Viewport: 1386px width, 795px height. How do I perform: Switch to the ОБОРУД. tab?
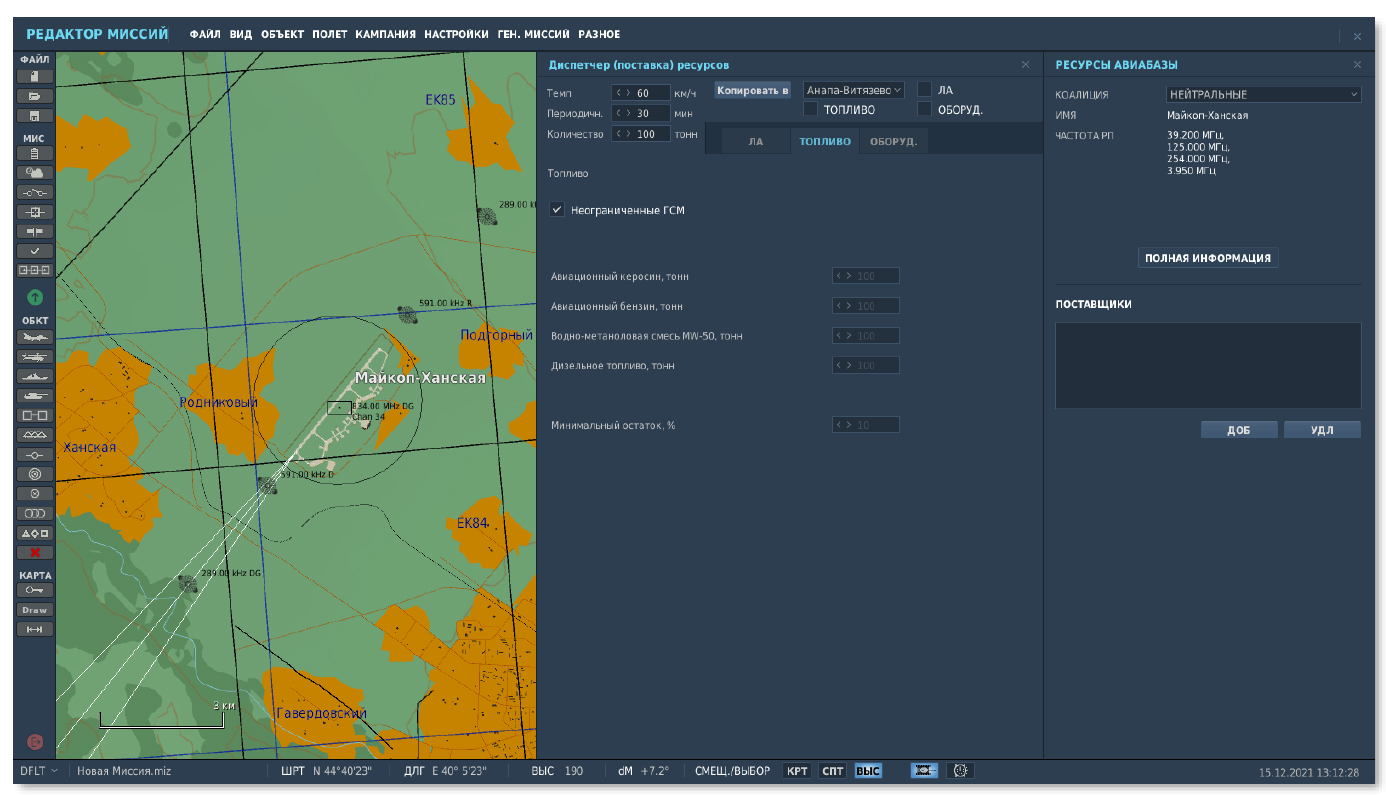893,142
